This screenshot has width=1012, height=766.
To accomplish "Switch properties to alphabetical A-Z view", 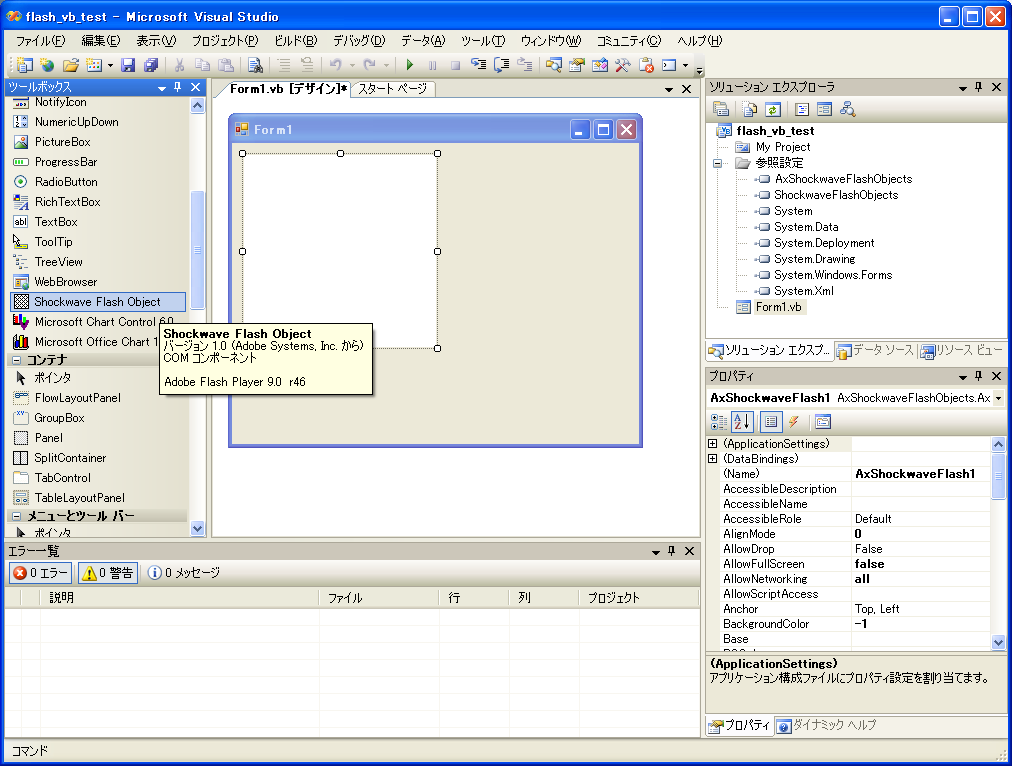I will 742,422.
